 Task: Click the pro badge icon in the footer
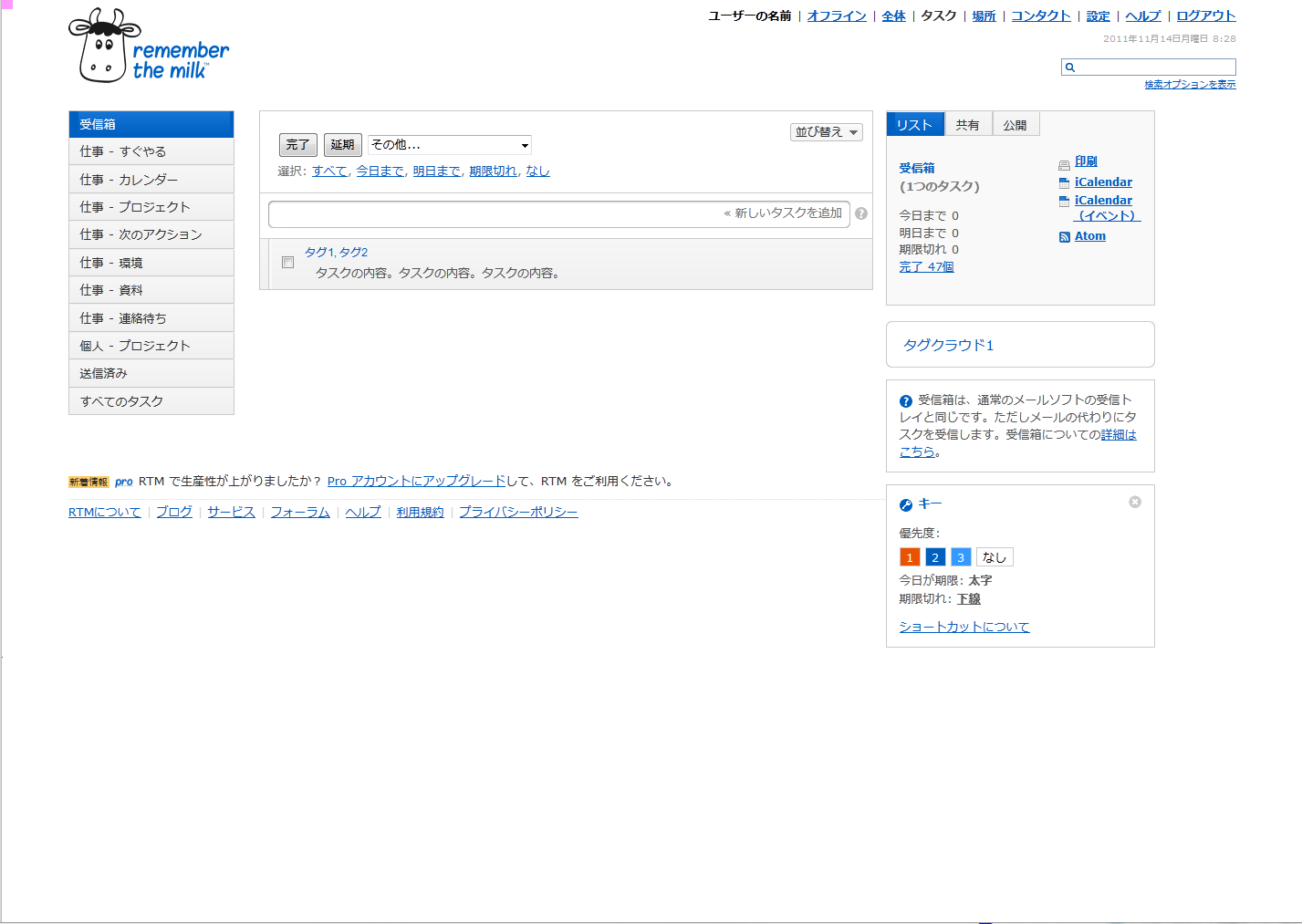coord(124,482)
